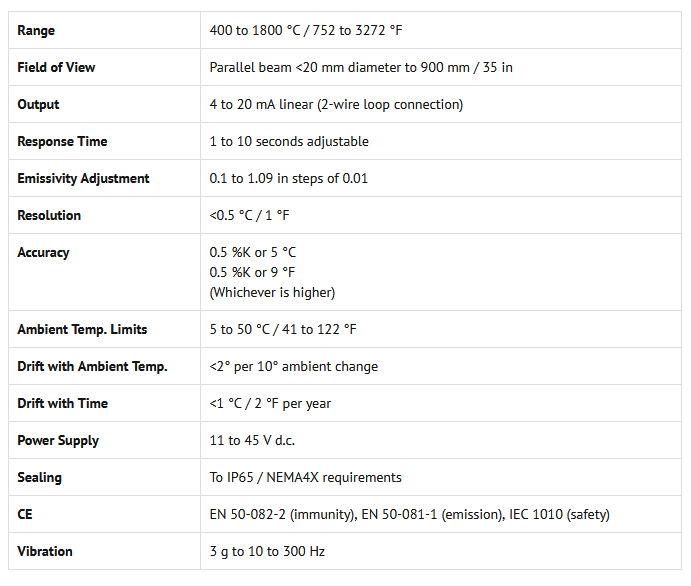Click the Resolution row label

(x=49, y=215)
